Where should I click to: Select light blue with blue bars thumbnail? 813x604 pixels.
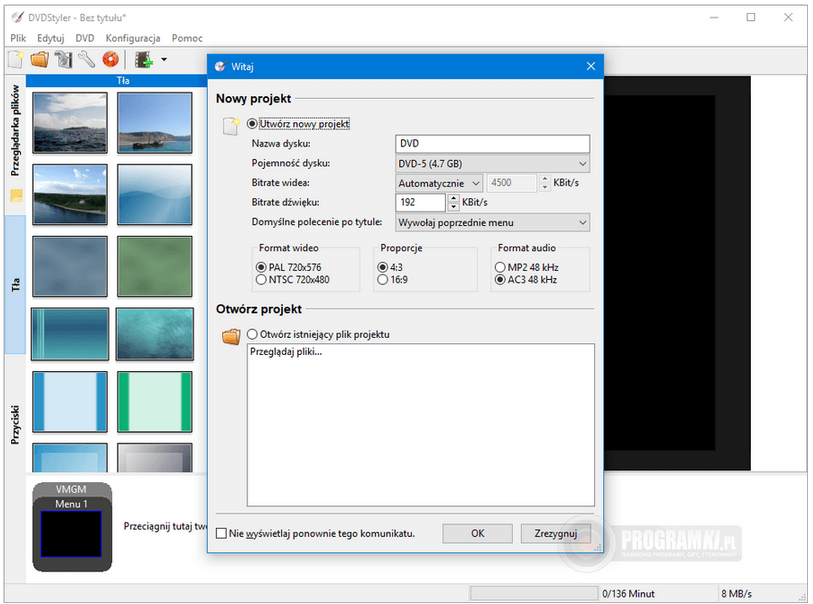tap(69, 401)
